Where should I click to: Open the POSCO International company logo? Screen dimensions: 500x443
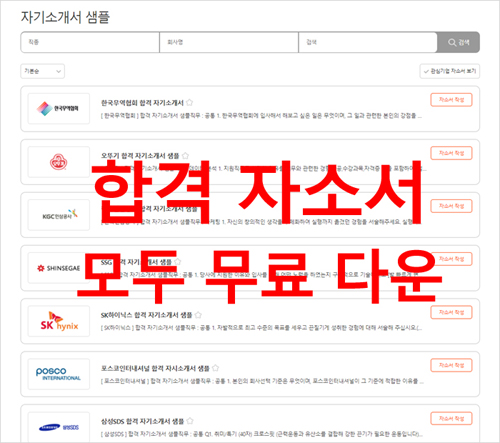point(59,374)
